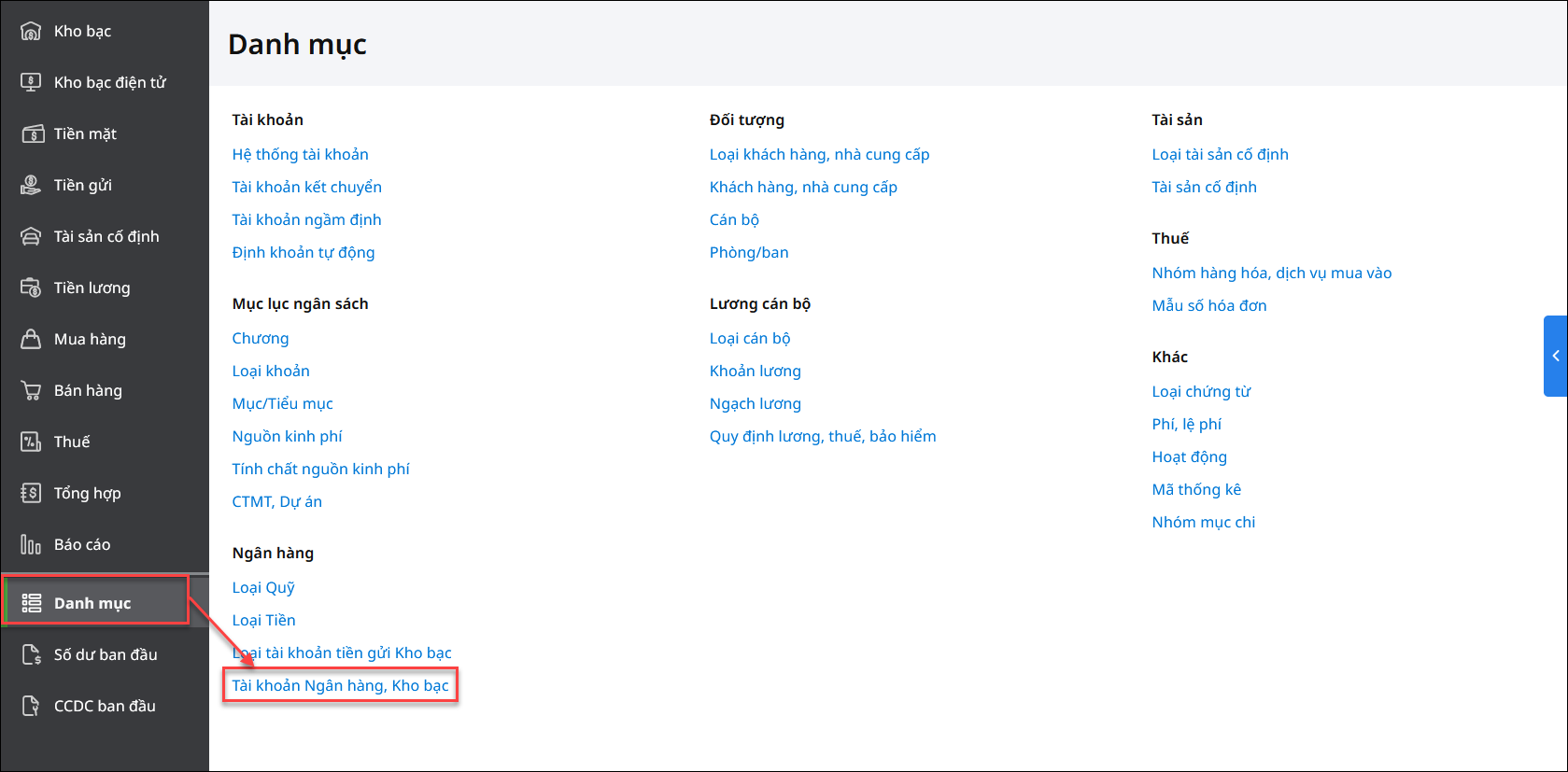
Task: Open Định khoản tự động
Action: (x=304, y=252)
